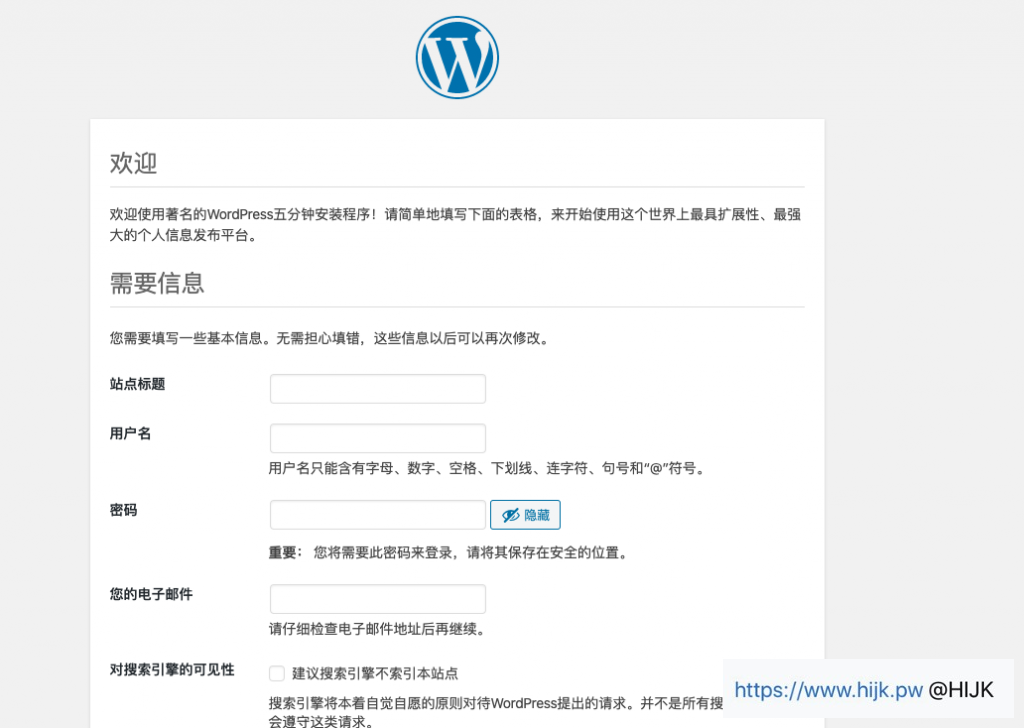Open the https://www.hijk.pw link
The width and height of the screenshot is (1024, 728).
[827, 689]
